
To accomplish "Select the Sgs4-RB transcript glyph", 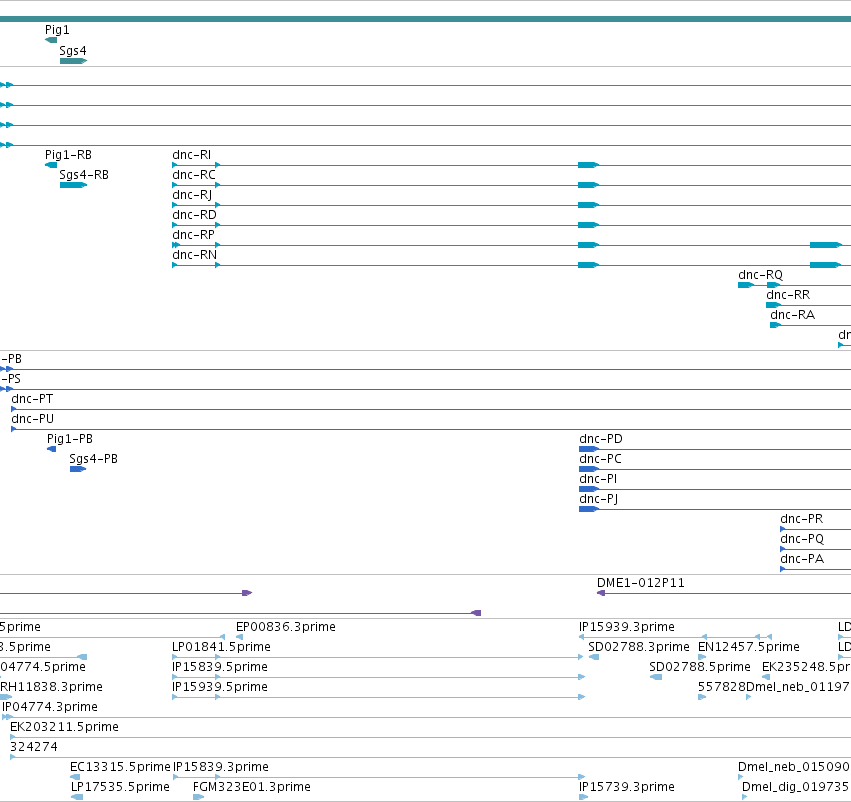I will click(x=73, y=186).
